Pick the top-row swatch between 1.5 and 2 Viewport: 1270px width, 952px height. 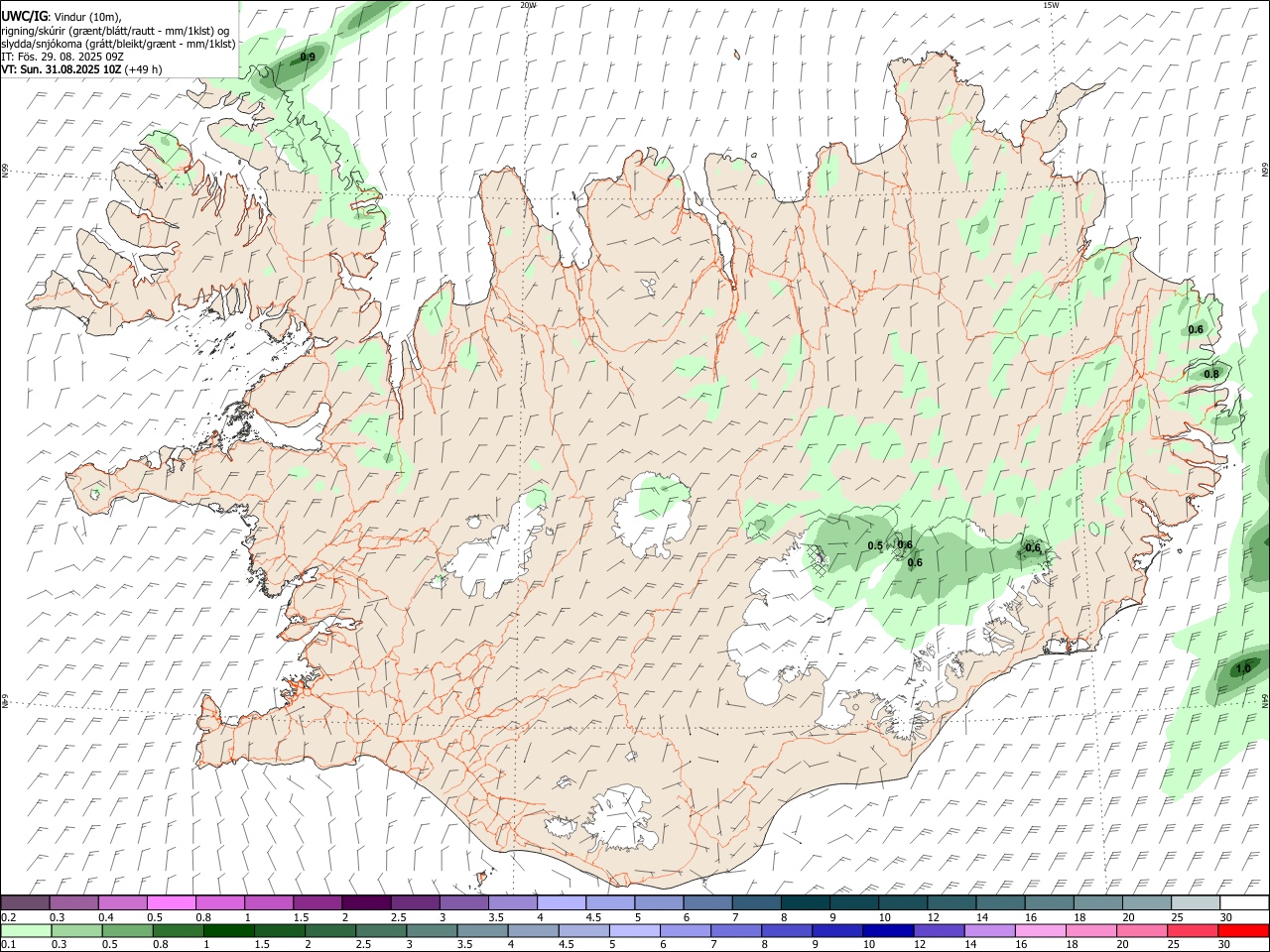[317, 902]
